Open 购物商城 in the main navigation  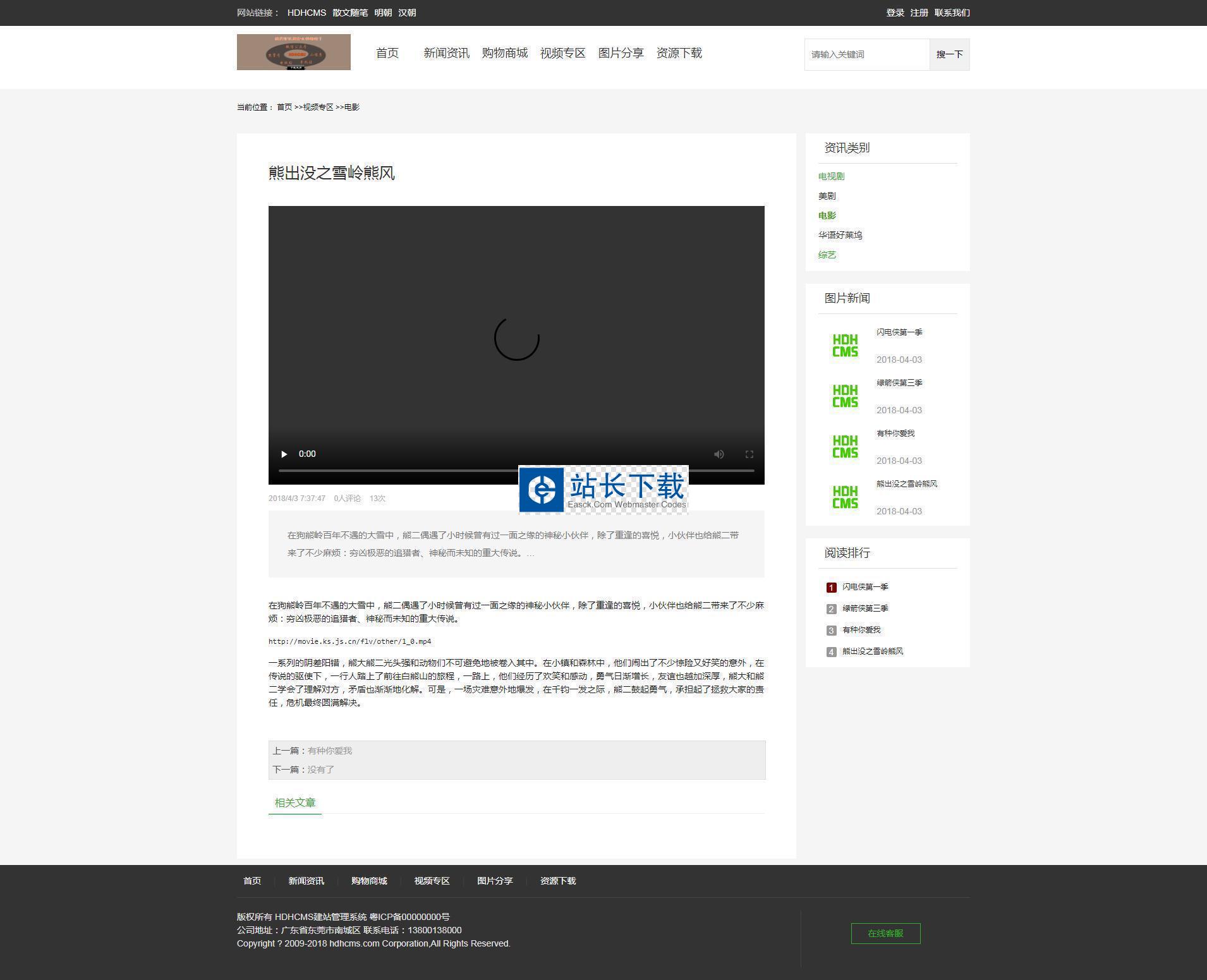tap(504, 53)
